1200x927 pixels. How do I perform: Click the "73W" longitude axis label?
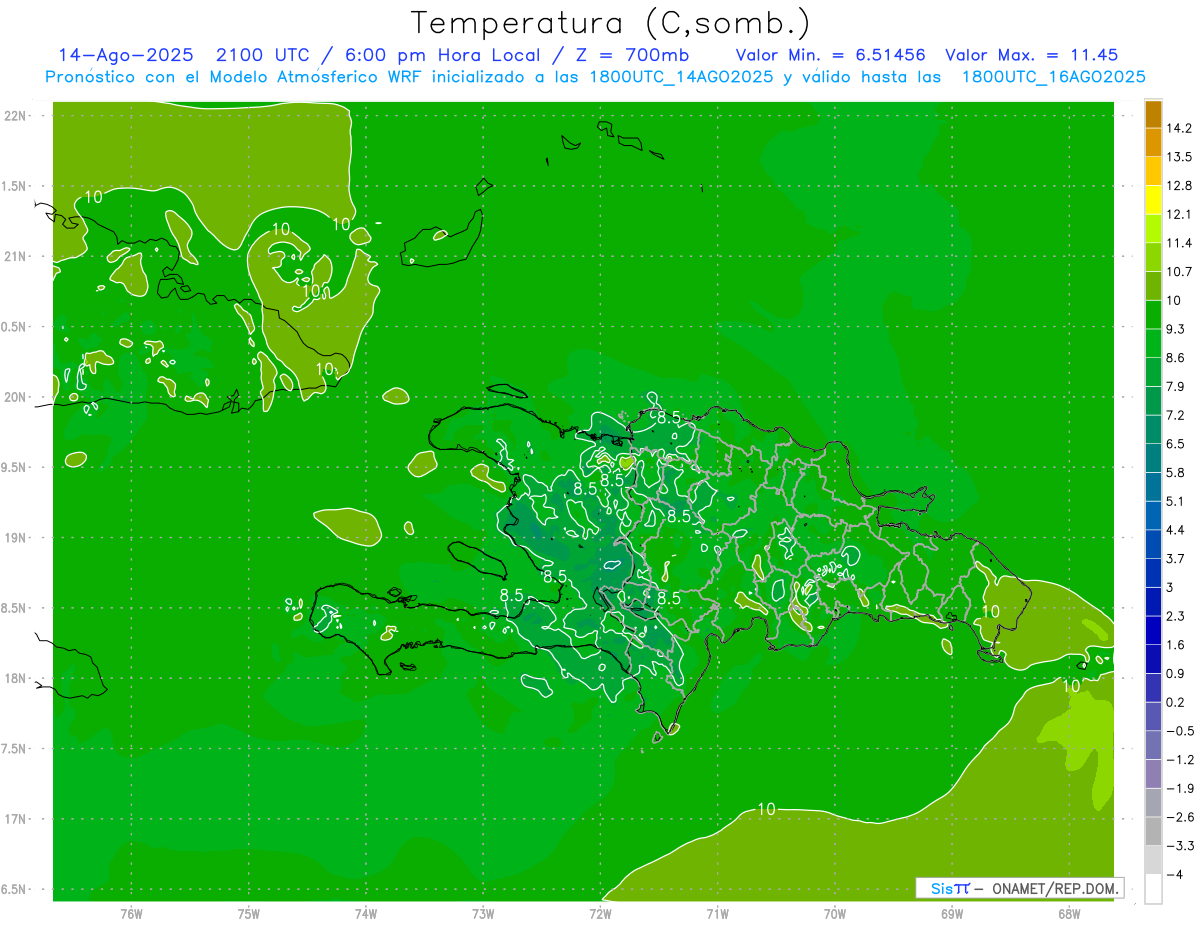pyautogui.click(x=483, y=913)
